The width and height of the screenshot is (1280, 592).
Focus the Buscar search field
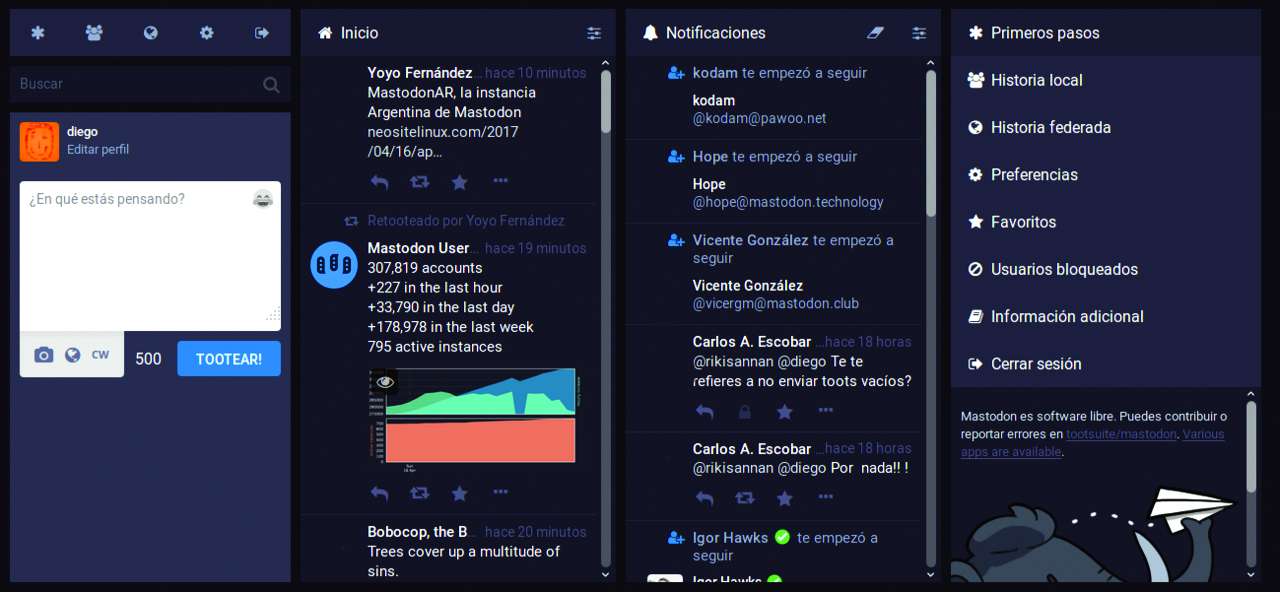150,84
